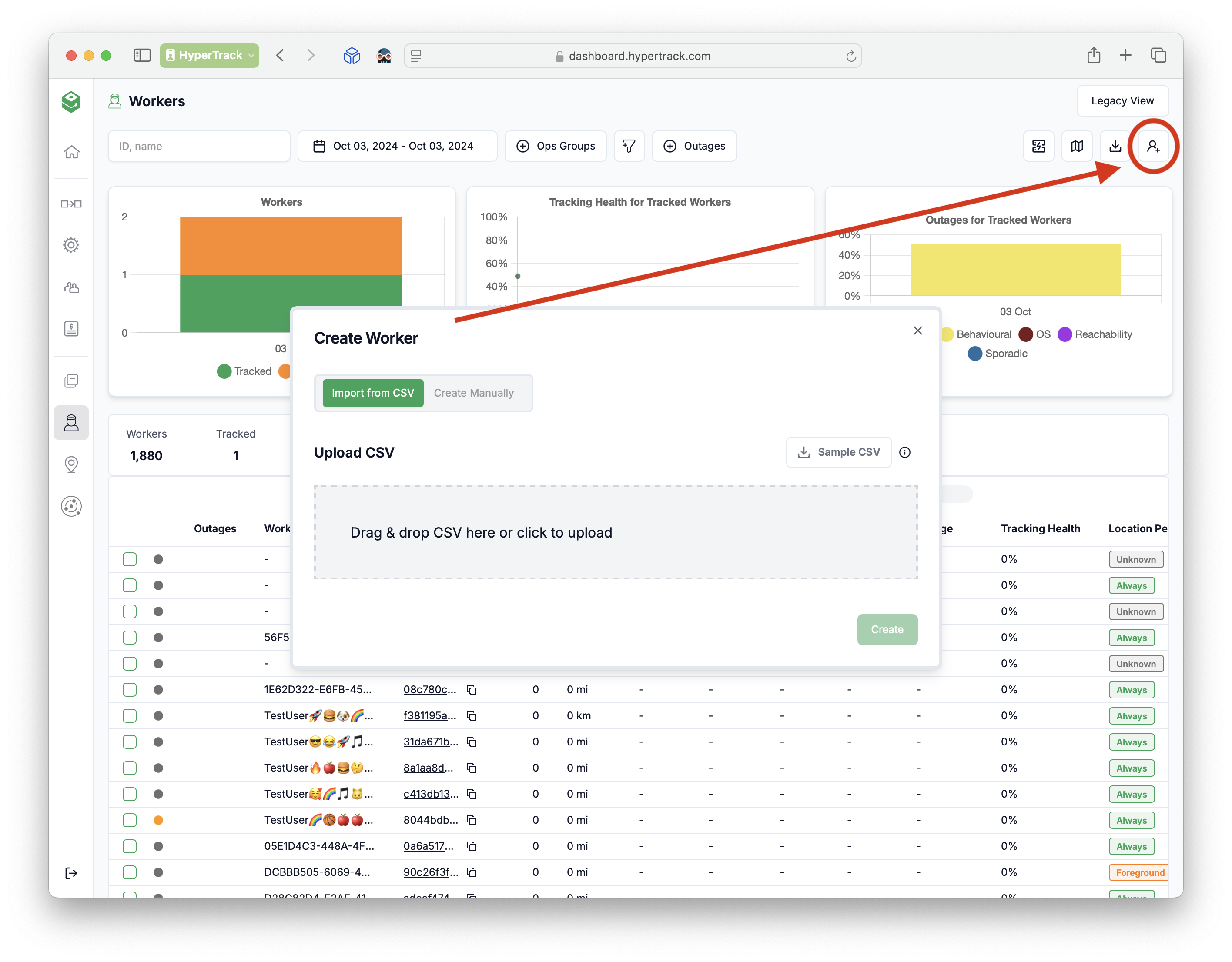Open the Outages filter dropdown
The image size is (1232, 962).
694,146
